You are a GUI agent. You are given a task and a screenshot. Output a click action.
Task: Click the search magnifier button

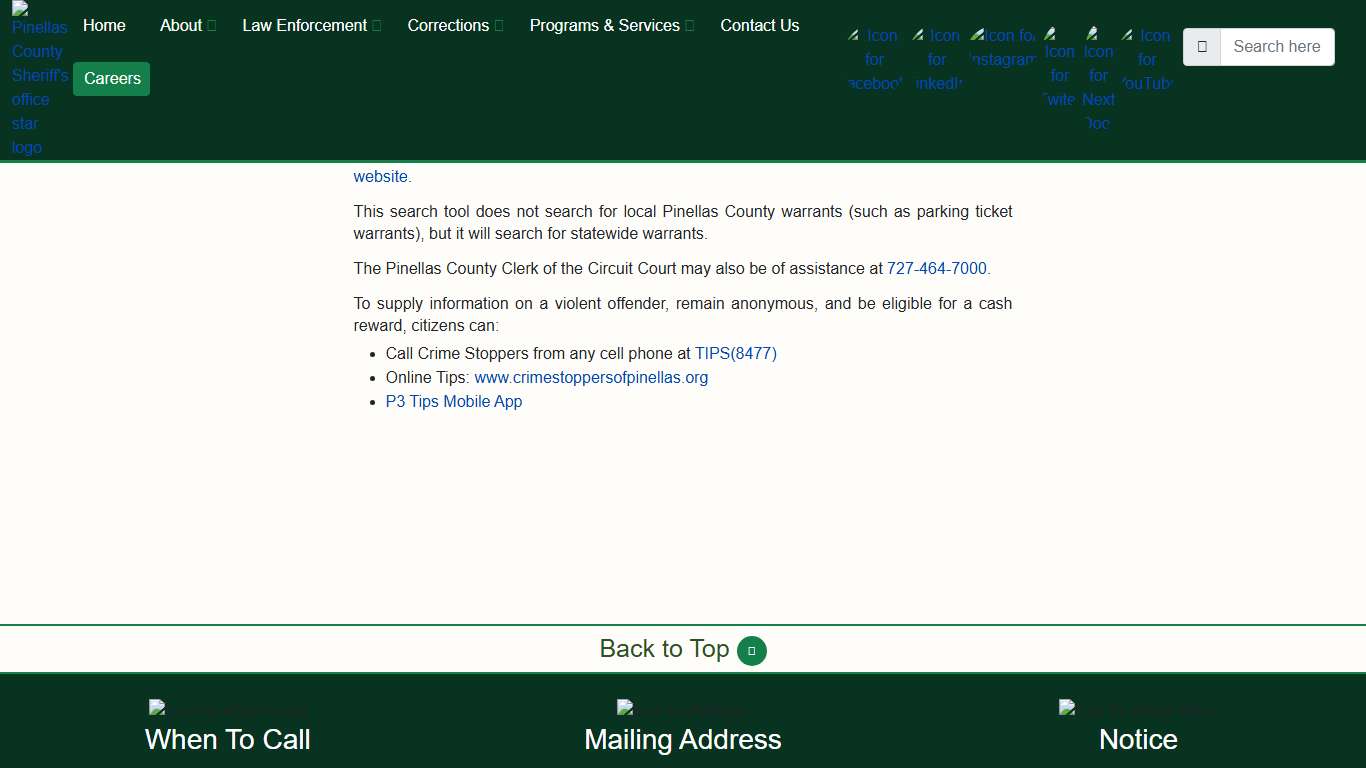pyautogui.click(x=1202, y=47)
